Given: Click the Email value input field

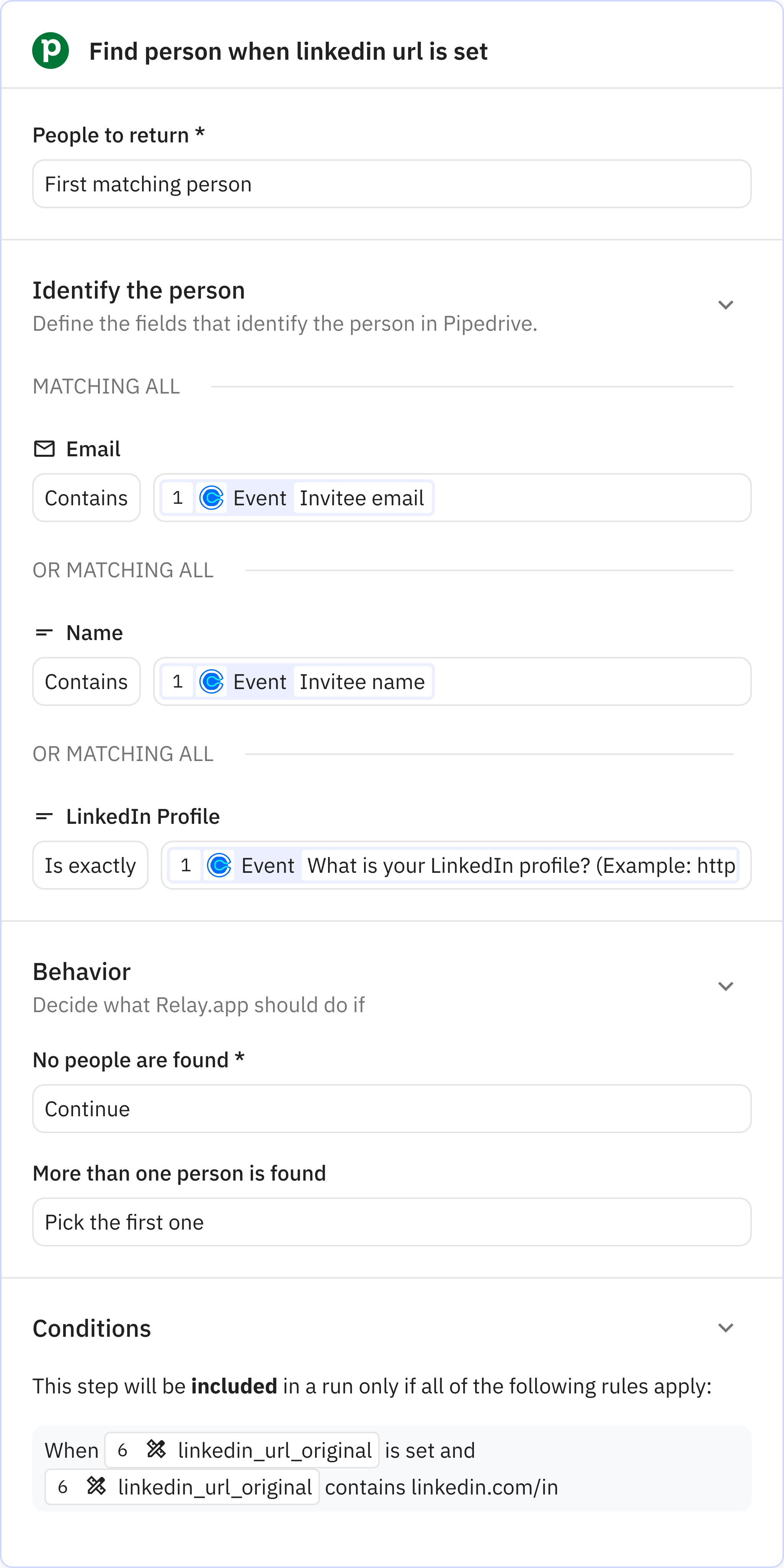Looking at the screenshot, I should click(x=452, y=498).
